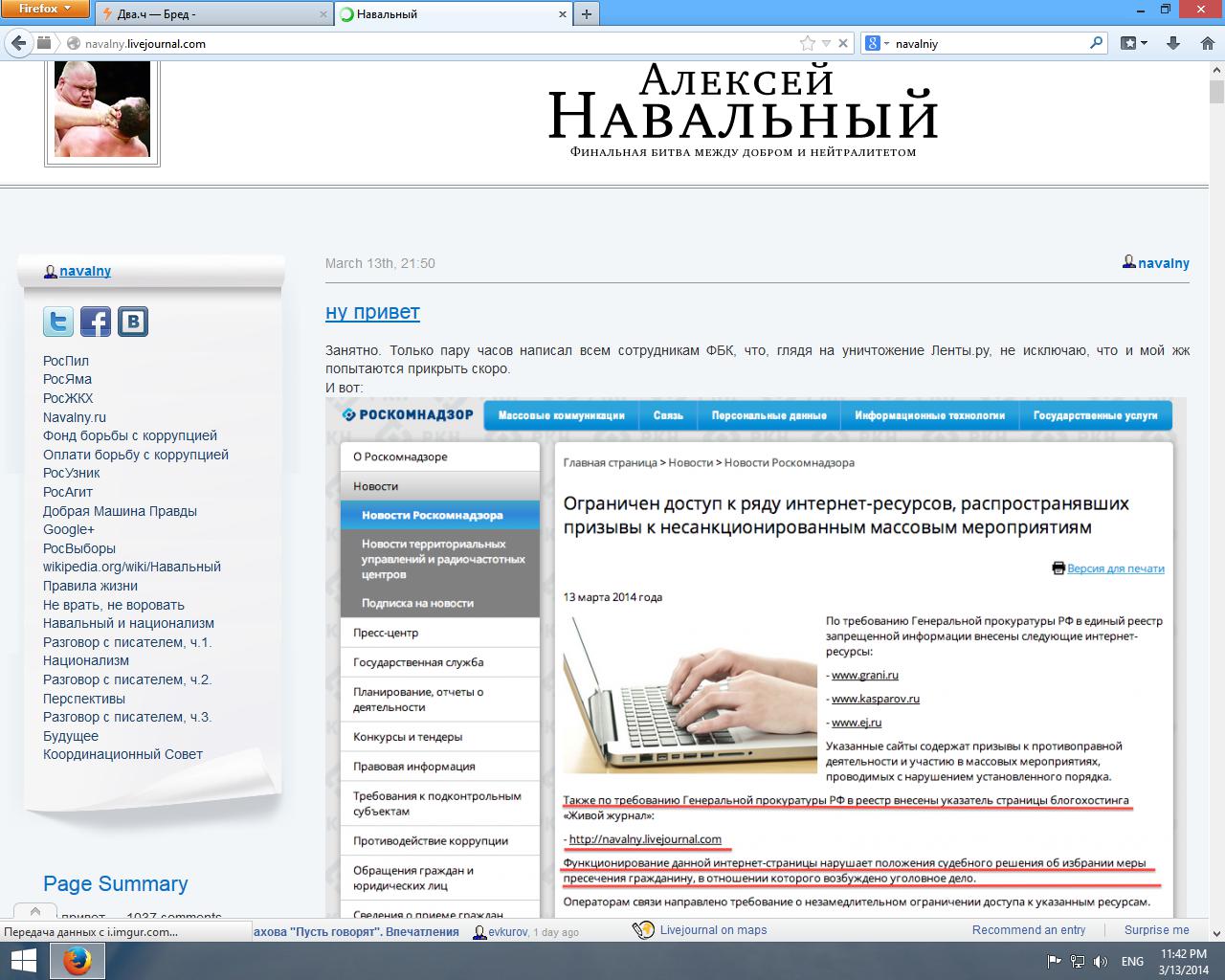Open "Не врать, не воровать" link

[114, 605]
